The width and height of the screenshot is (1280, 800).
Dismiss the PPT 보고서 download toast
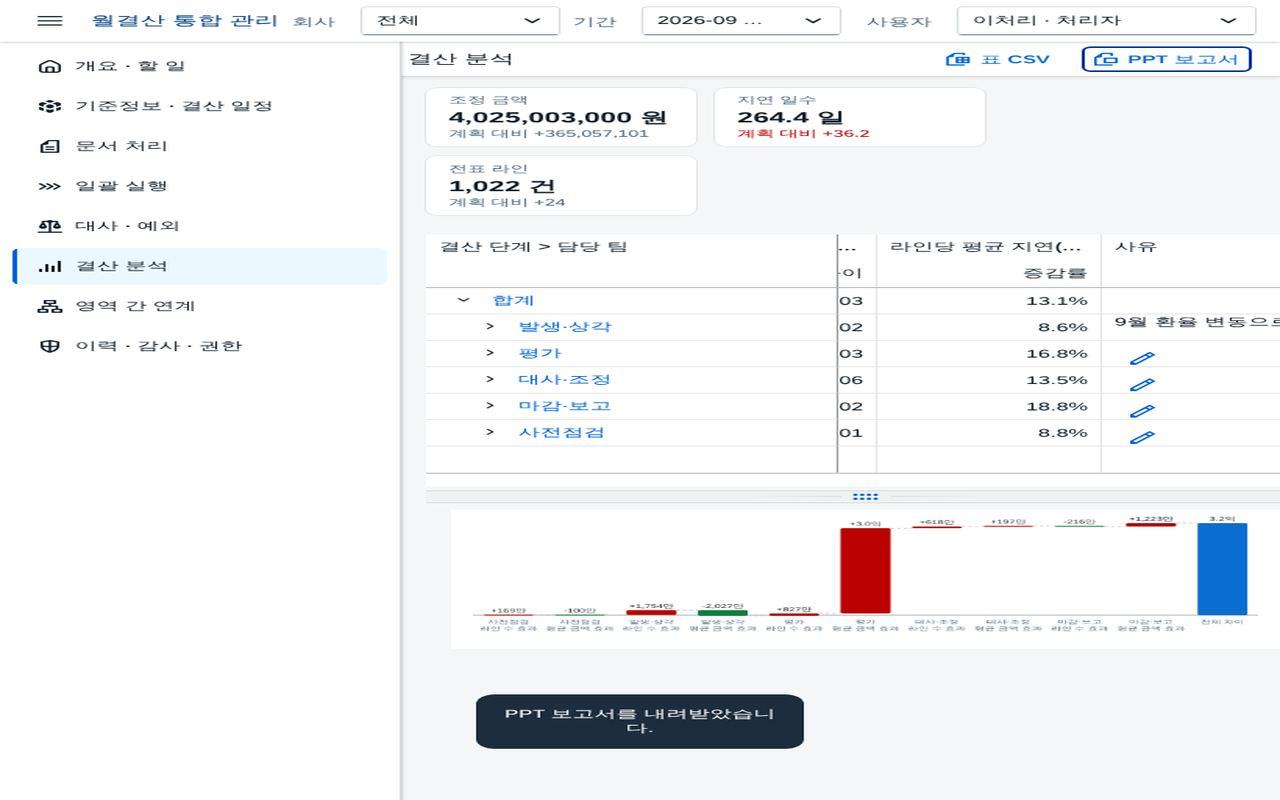(640, 721)
